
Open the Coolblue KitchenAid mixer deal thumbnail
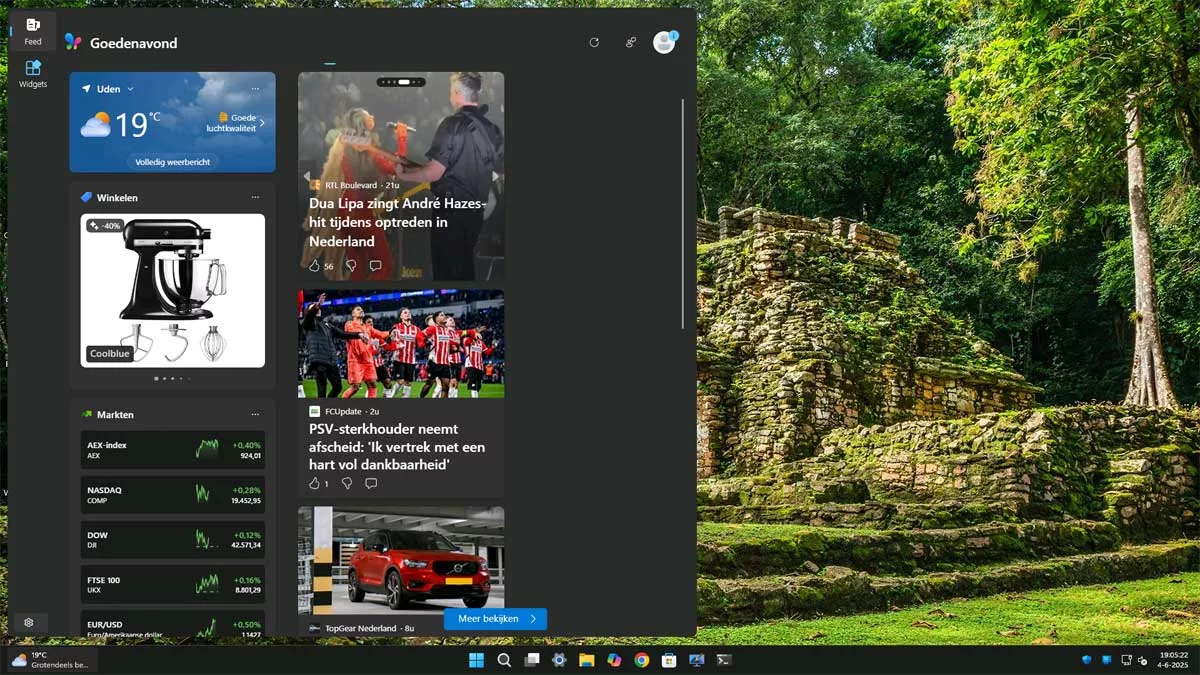click(171, 290)
